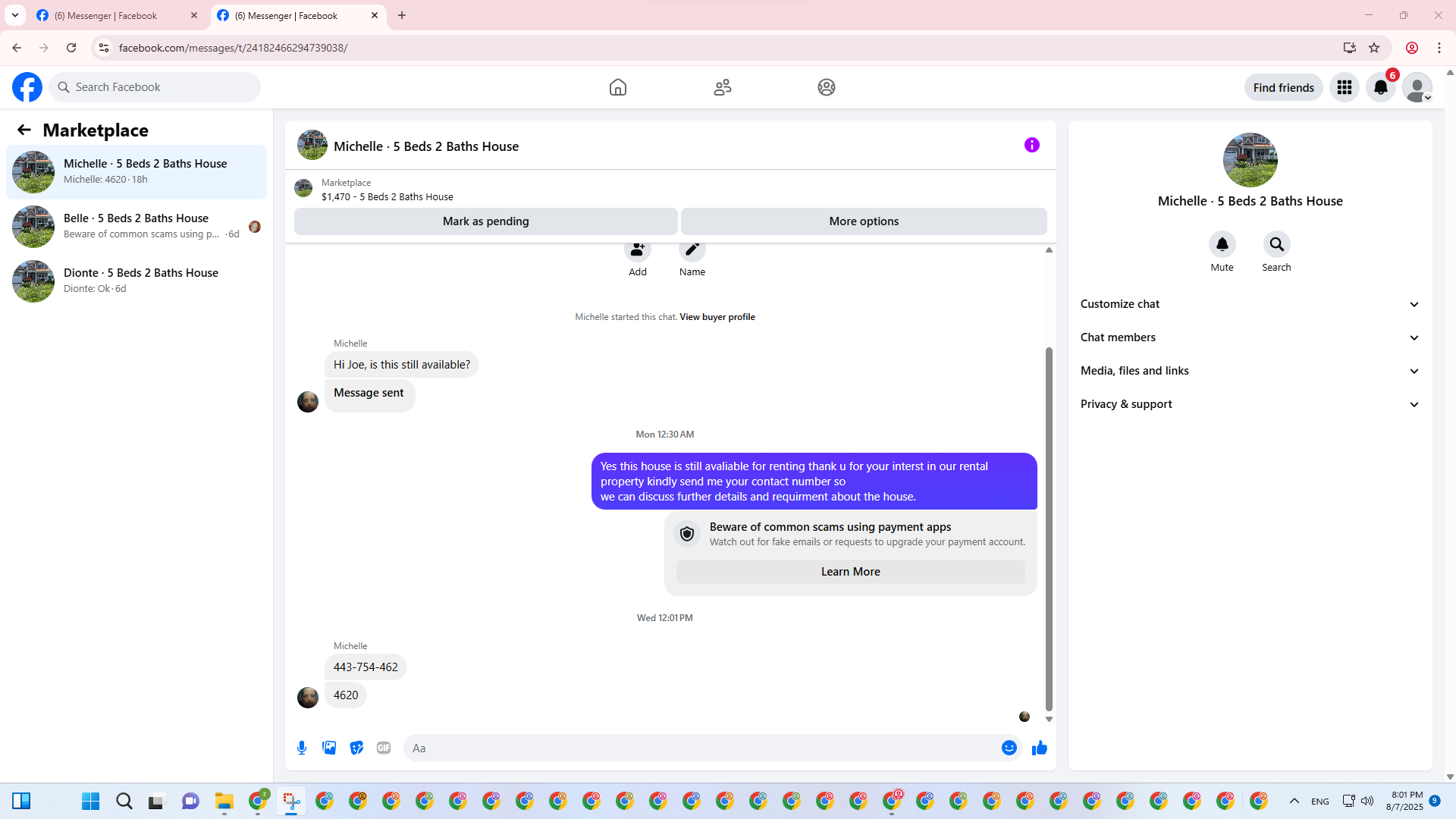
Task: Open the Facebook logo home link
Action: point(27,87)
